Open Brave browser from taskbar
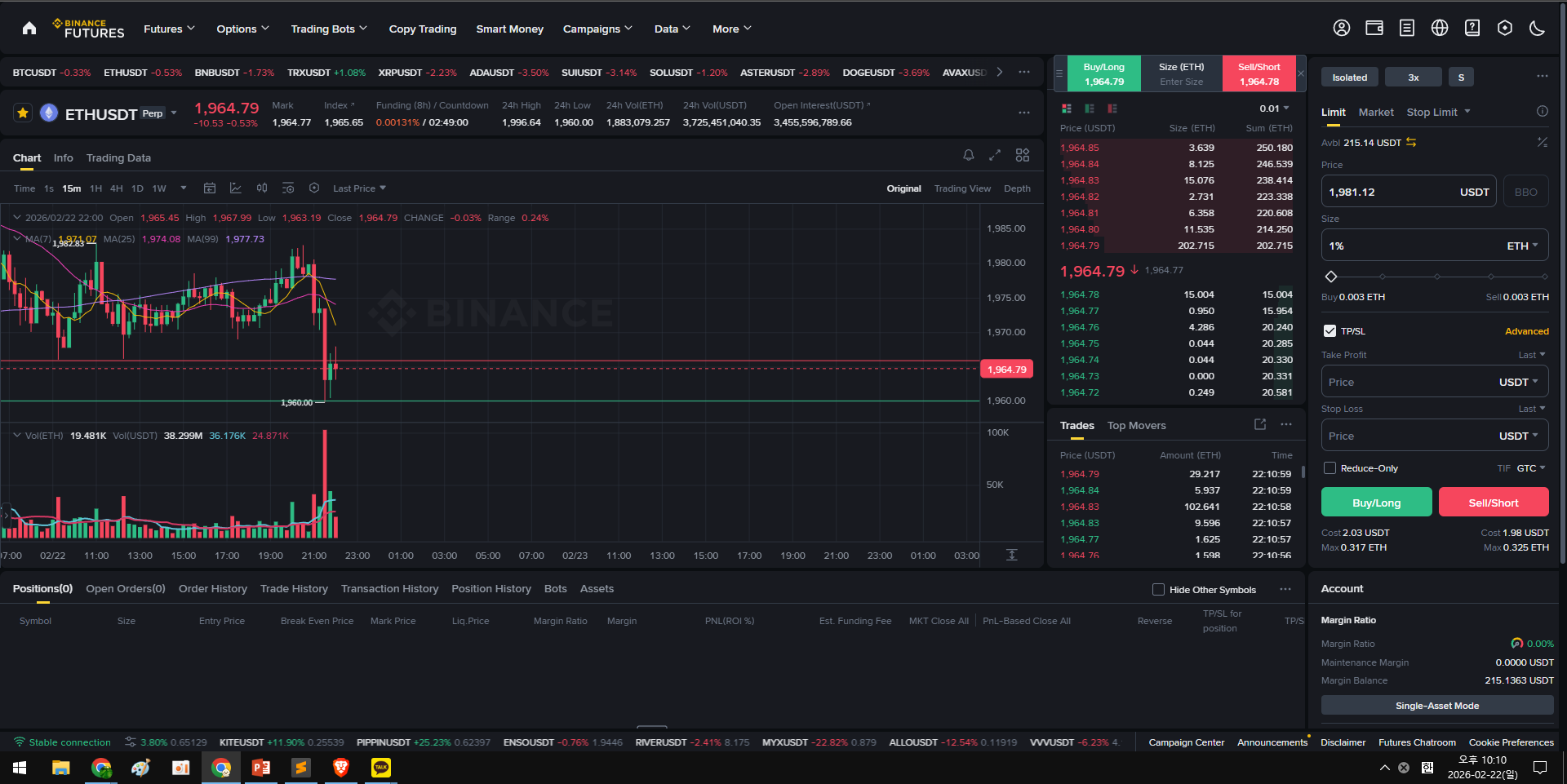 (340, 767)
